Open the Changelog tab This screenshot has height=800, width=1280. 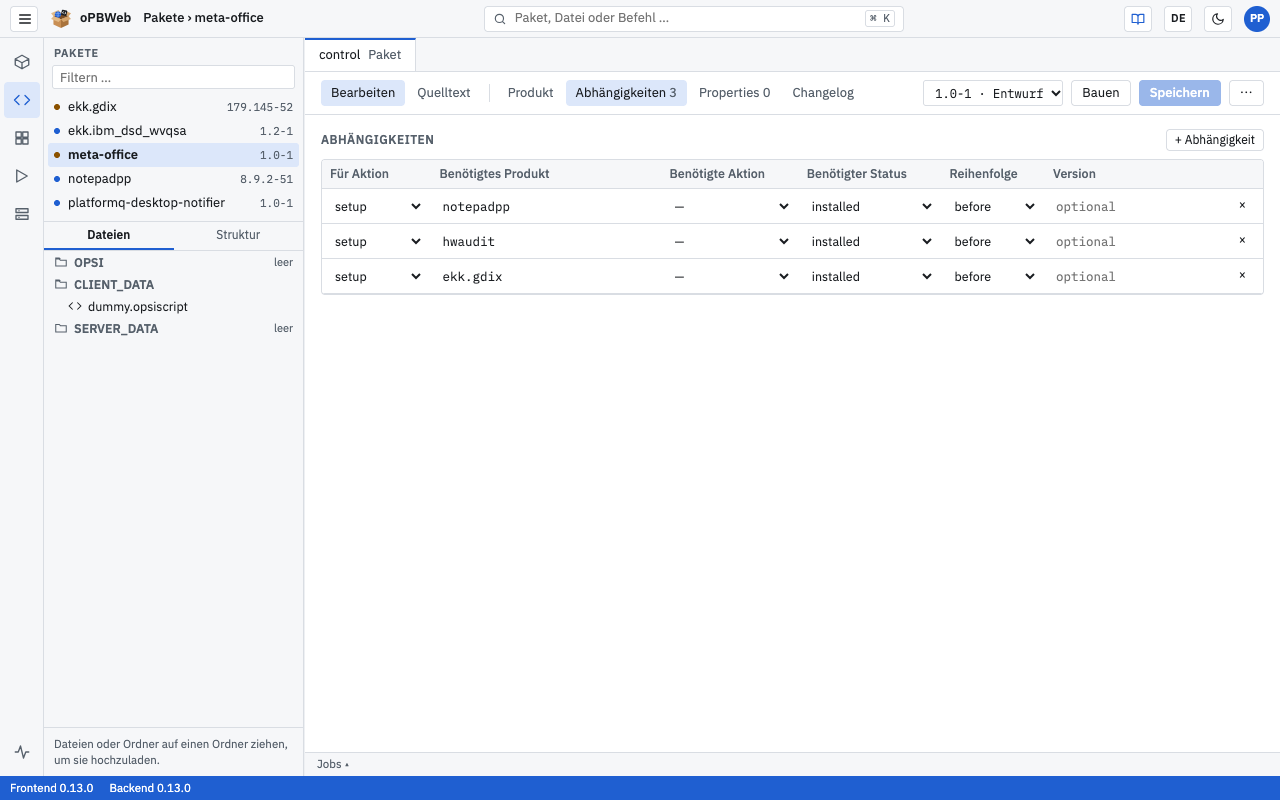click(823, 93)
